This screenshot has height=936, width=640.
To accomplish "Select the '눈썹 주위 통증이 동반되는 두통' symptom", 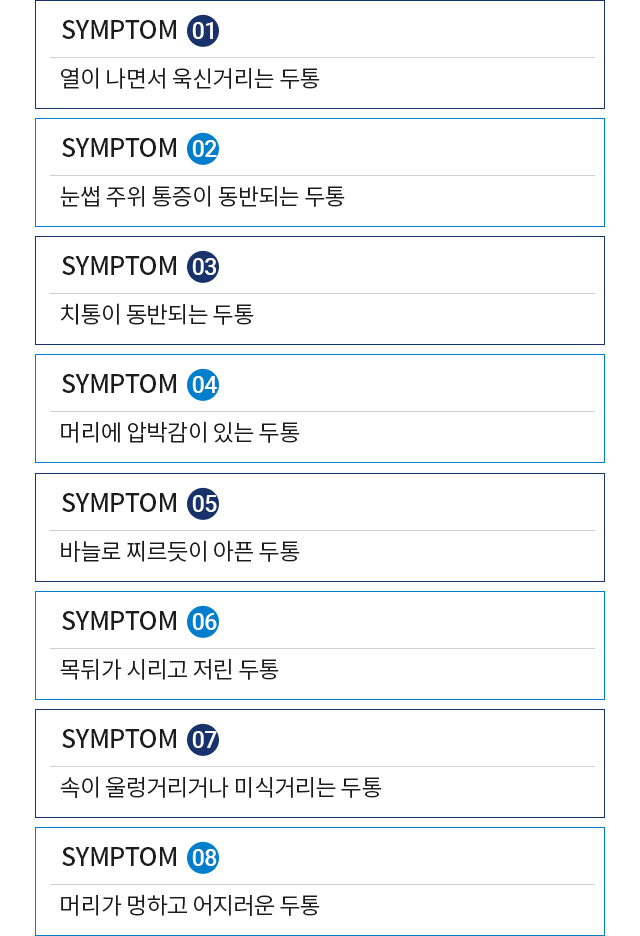I will pyautogui.click(x=202, y=196).
